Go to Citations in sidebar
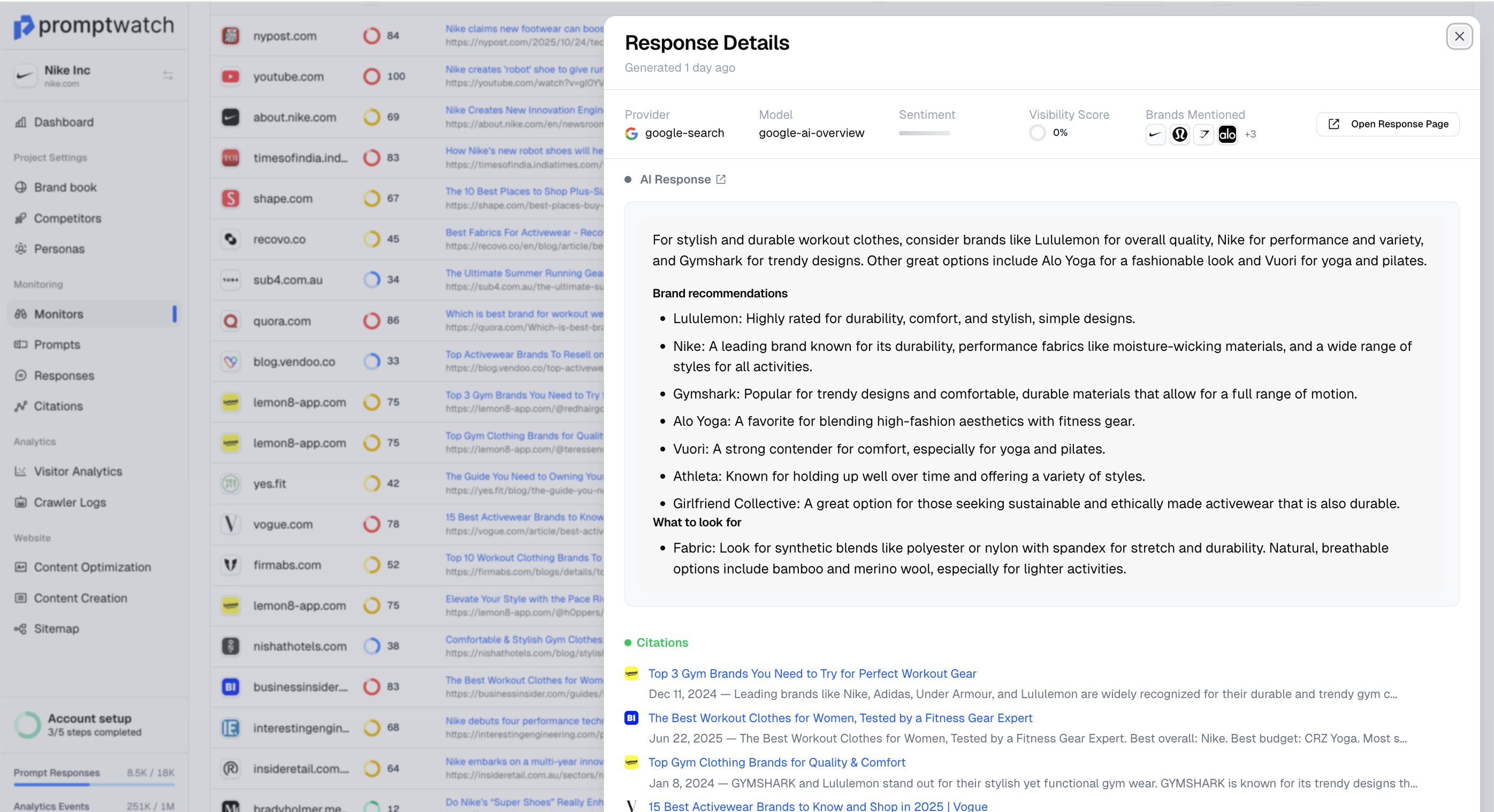The height and width of the screenshot is (812, 1494). point(58,405)
